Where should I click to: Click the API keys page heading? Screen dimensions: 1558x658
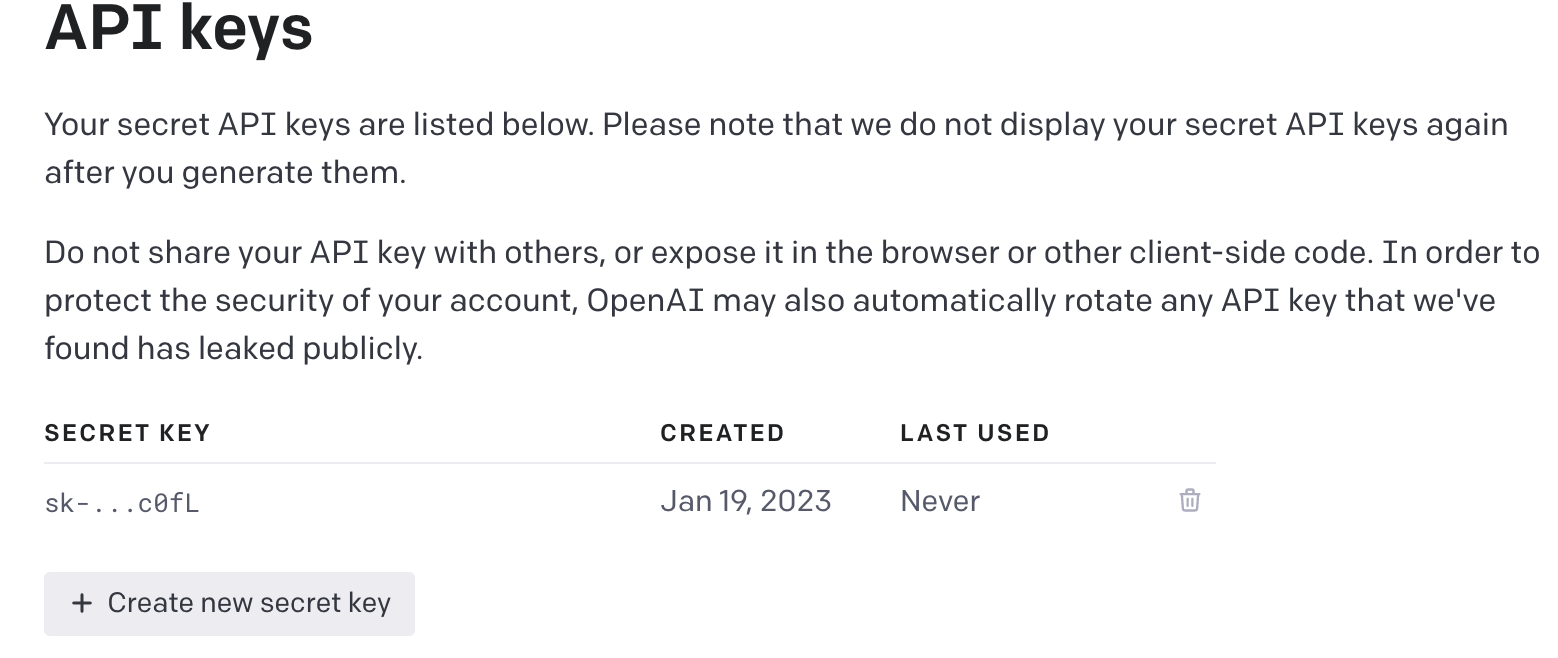pyautogui.click(x=178, y=28)
